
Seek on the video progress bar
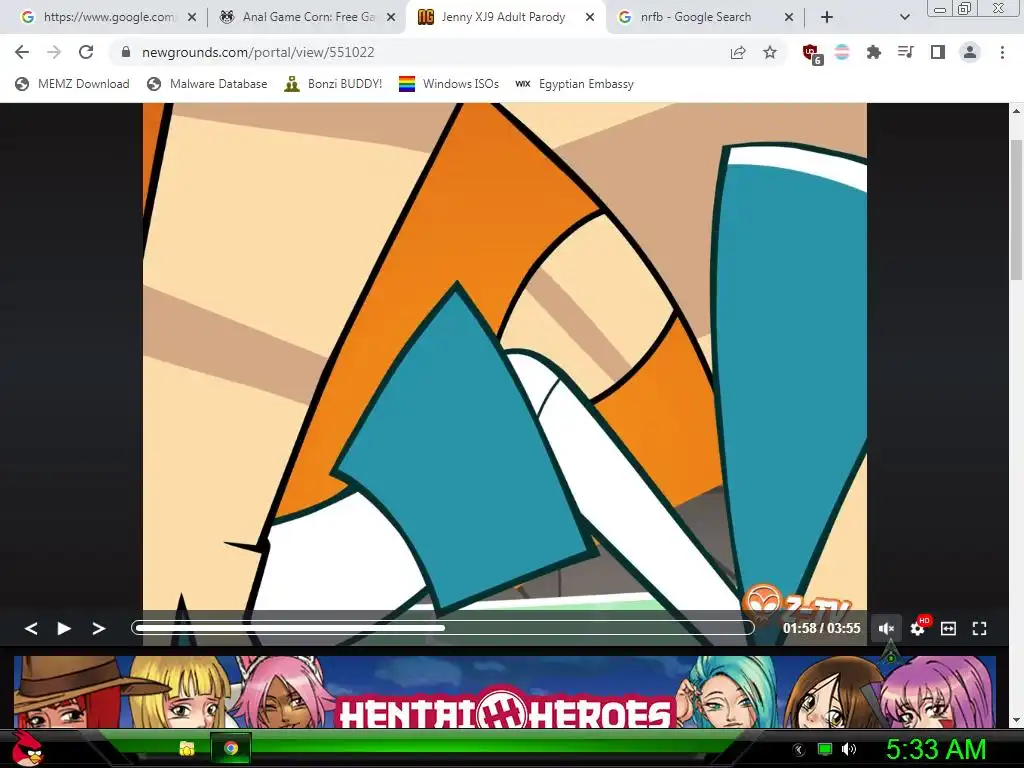(443, 628)
